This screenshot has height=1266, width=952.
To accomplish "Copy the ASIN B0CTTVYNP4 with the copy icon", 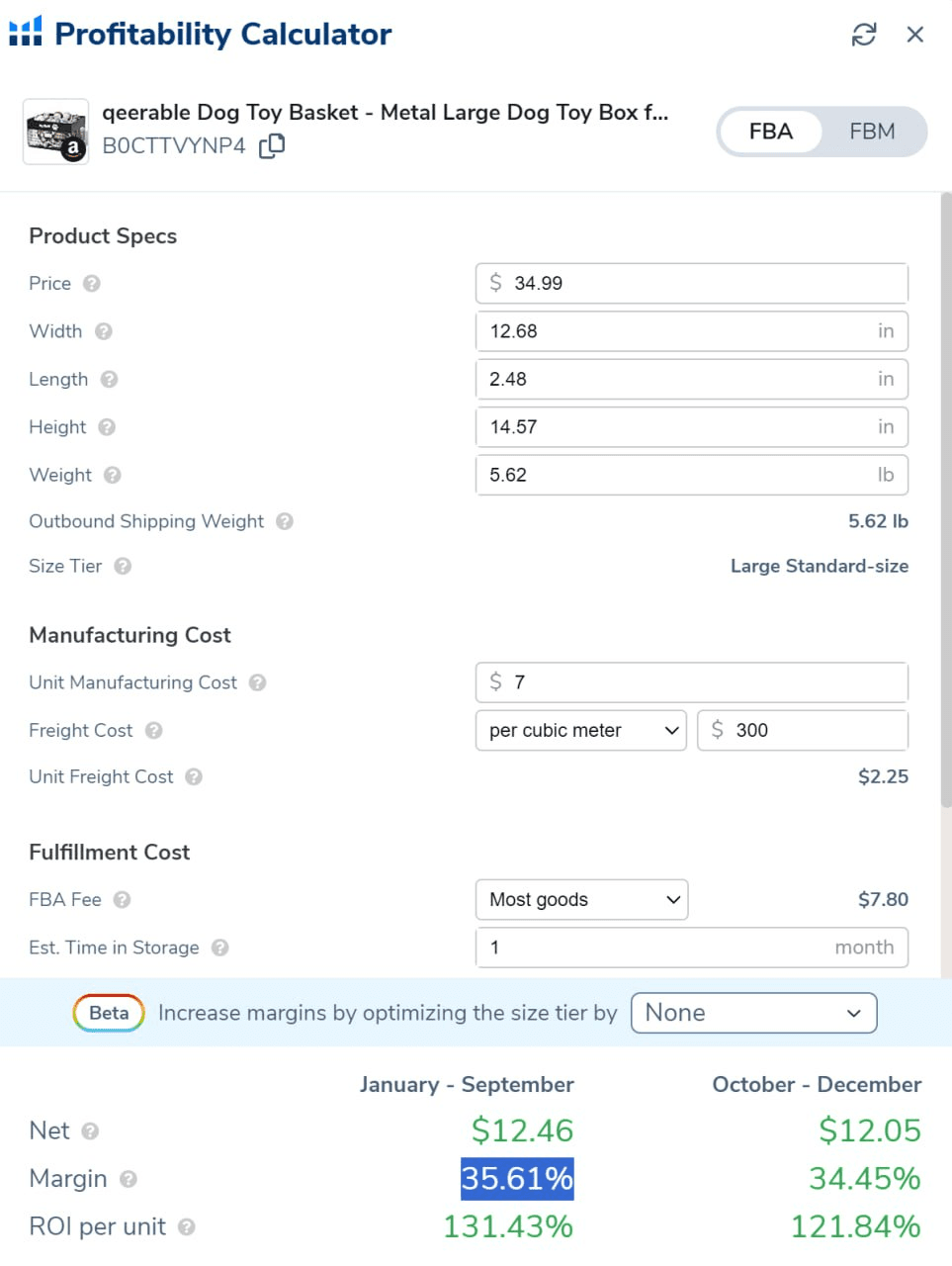I will [272, 146].
